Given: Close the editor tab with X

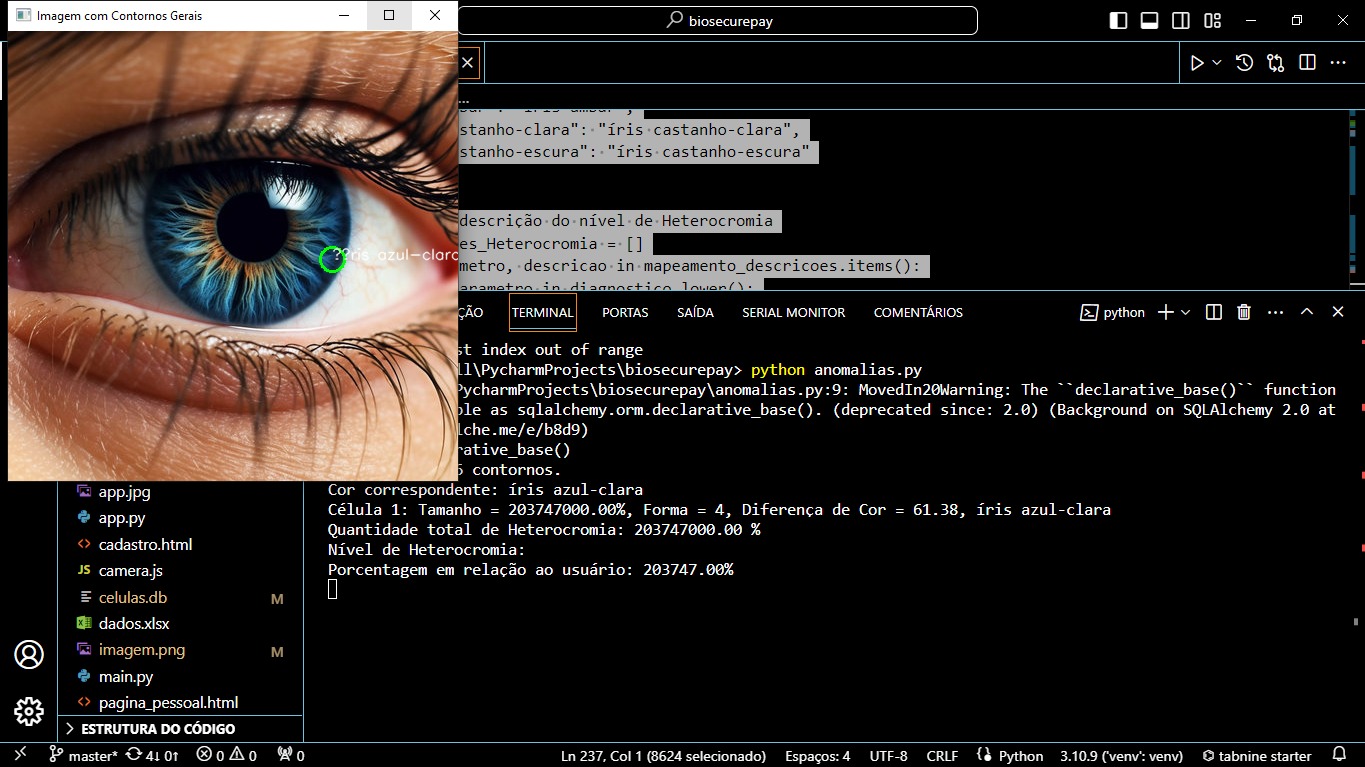Looking at the screenshot, I should [467, 64].
